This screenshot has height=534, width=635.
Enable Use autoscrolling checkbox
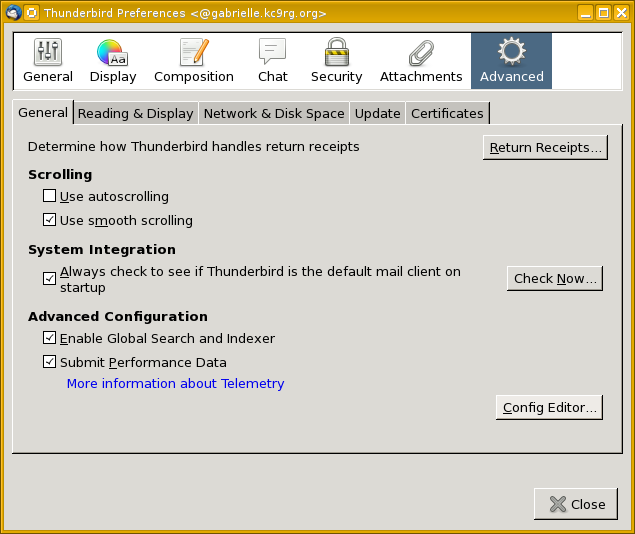coord(49,196)
